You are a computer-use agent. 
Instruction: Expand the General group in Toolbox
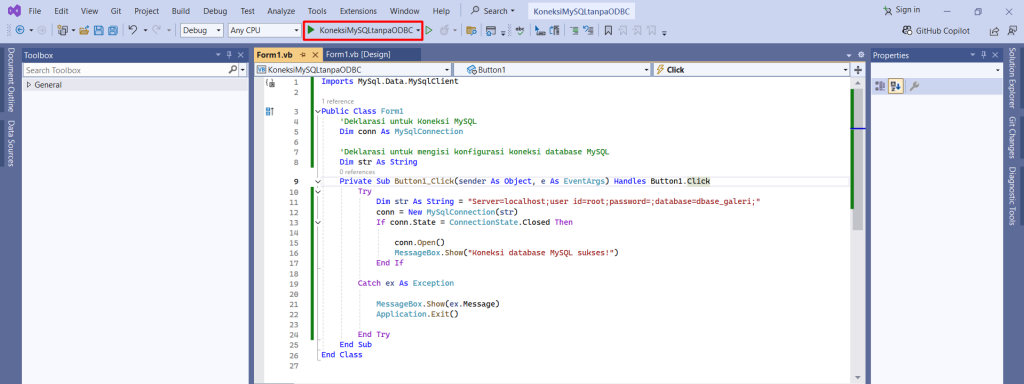coord(29,85)
